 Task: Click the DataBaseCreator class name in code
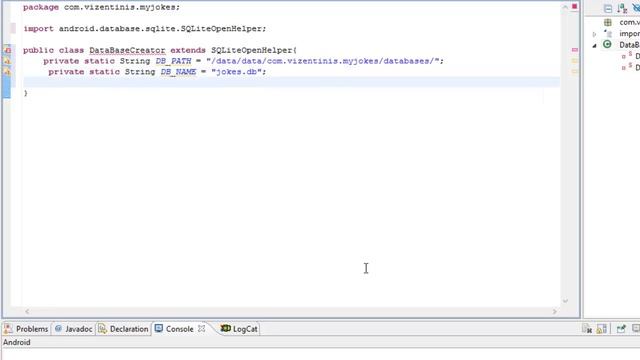(x=127, y=50)
